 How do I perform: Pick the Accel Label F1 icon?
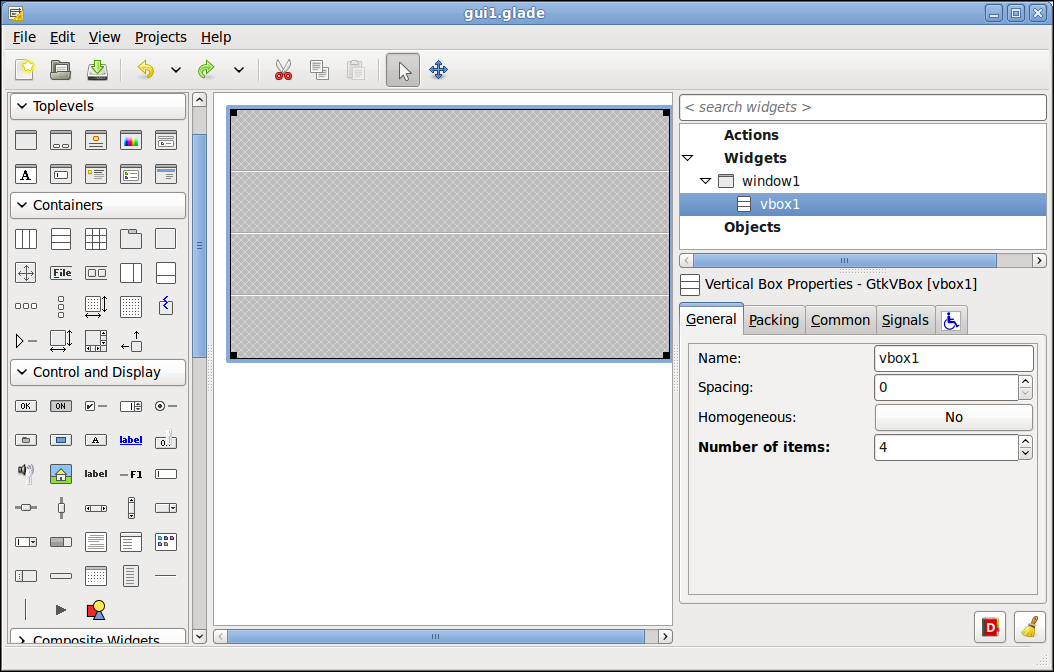131,474
